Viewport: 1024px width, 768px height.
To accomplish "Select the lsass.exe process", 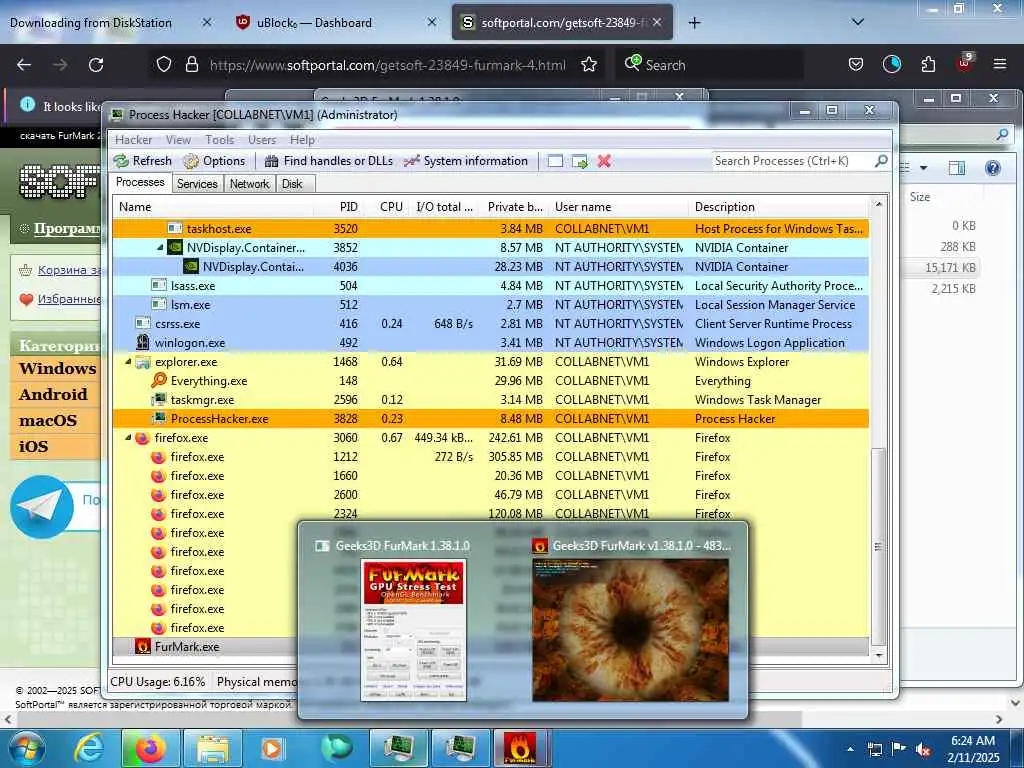I will [x=490, y=285].
